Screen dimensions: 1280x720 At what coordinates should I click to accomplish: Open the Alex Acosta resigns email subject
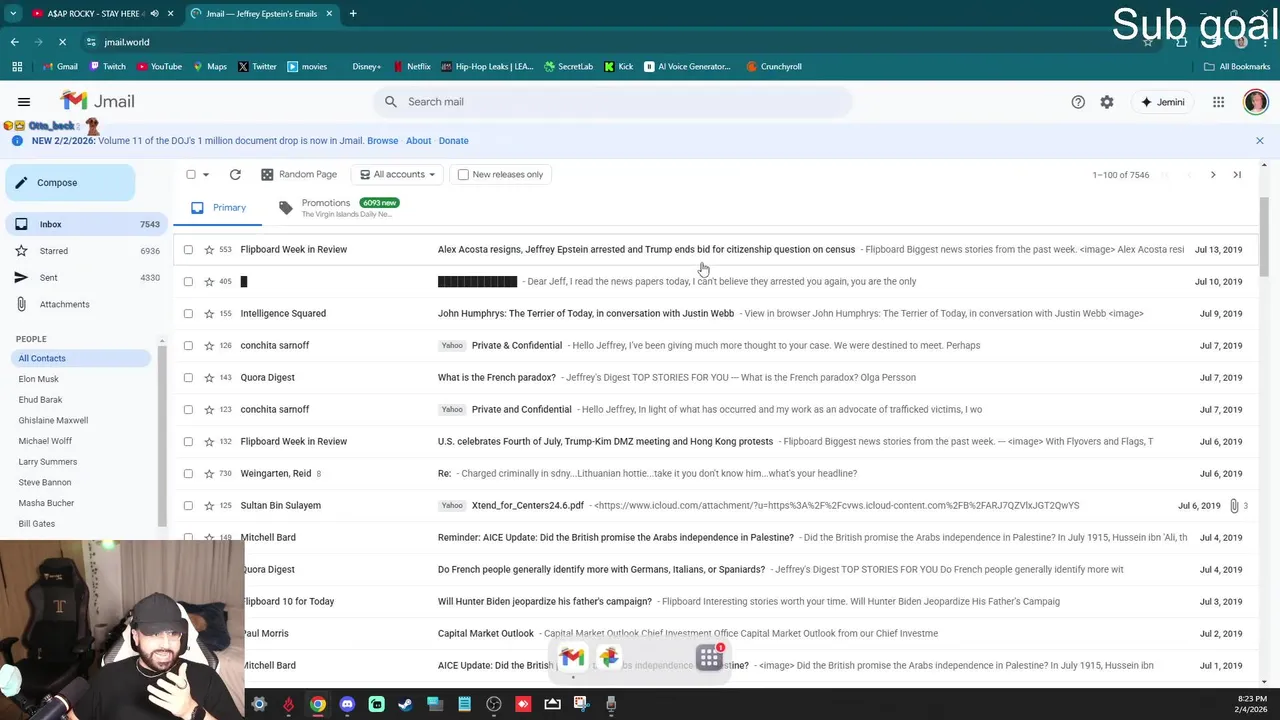646,250
